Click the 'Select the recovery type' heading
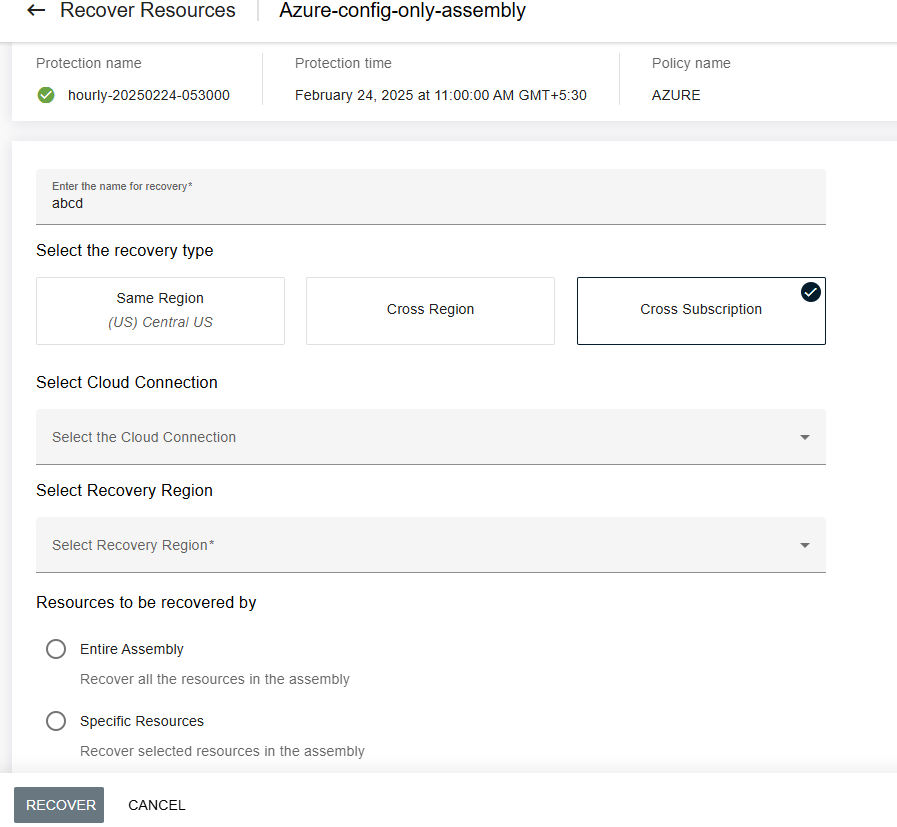Viewport: 897px width, 827px height. coord(125,251)
